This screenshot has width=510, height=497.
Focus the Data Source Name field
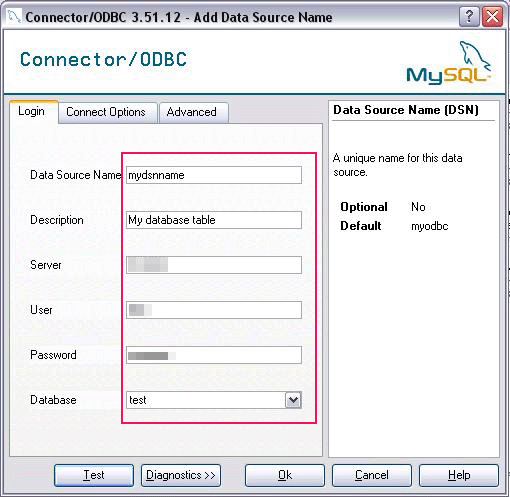[x=214, y=175]
